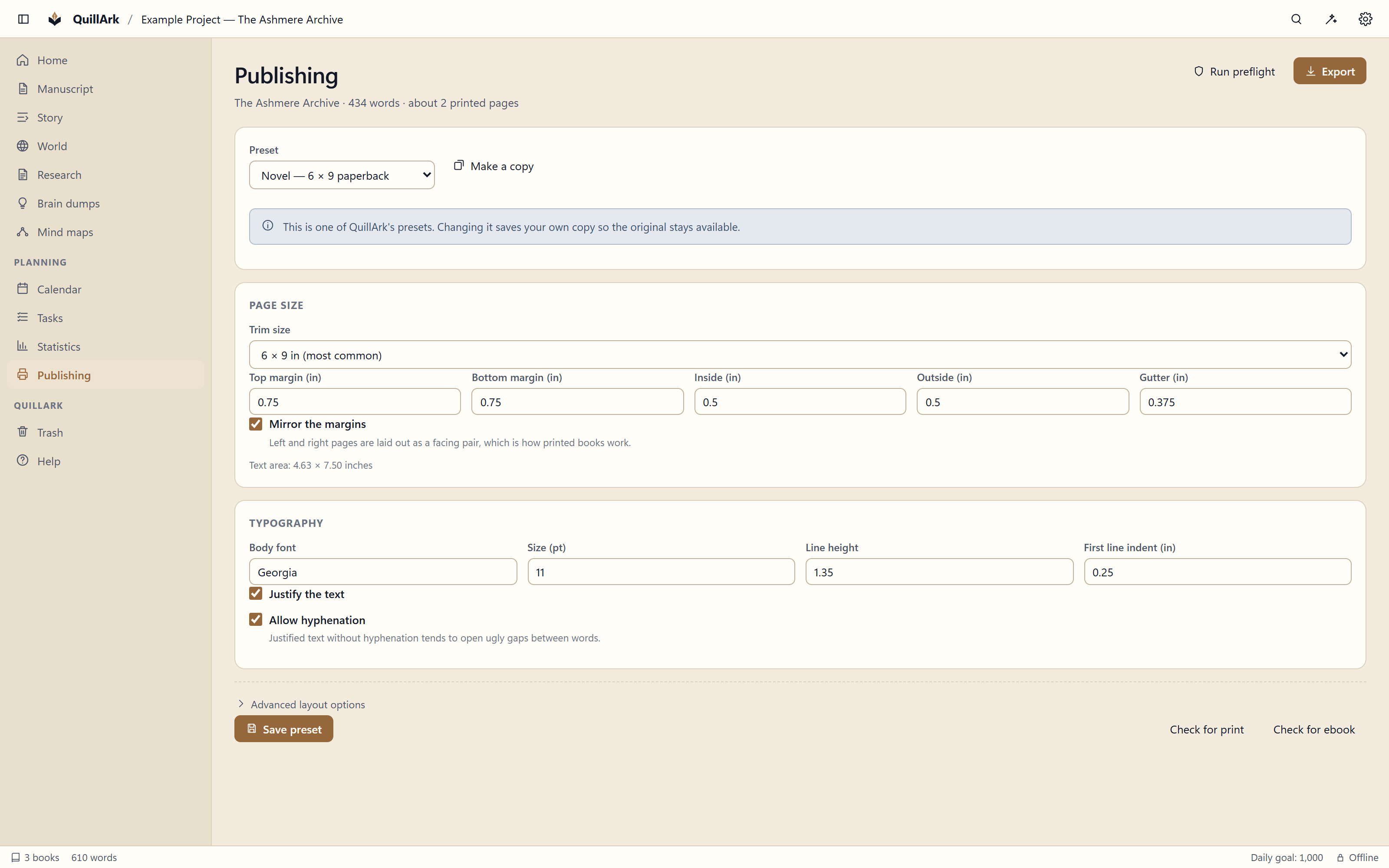The image size is (1389, 868).
Task: Click the Home house icon
Action: pos(23,60)
